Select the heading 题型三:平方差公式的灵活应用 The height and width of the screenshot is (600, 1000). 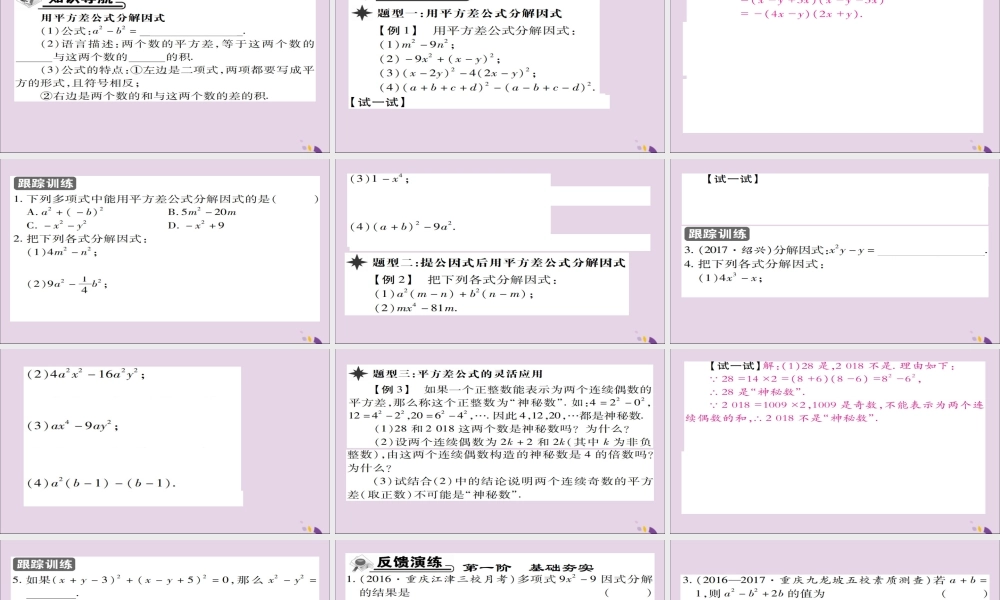tap(457, 374)
